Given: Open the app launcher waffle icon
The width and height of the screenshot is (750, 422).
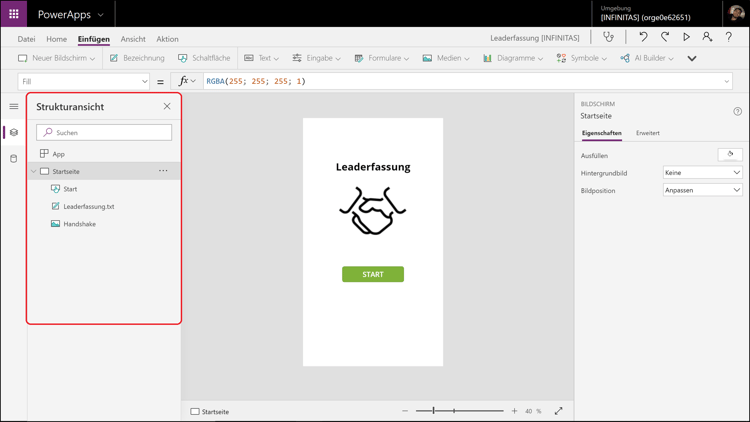Looking at the screenshot, I should click(x=13, y=14).
